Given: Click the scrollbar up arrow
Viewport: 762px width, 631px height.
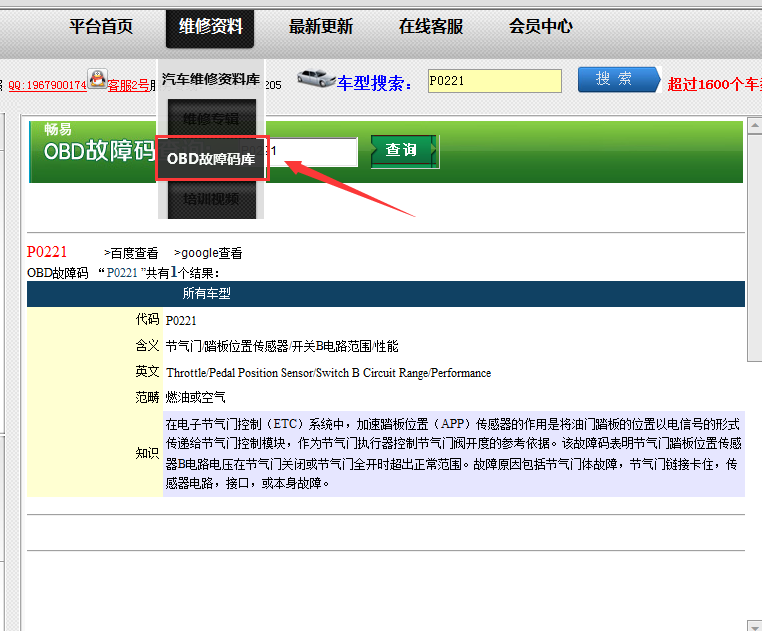Looking at the screenshot, I should [x=755, y=125].
